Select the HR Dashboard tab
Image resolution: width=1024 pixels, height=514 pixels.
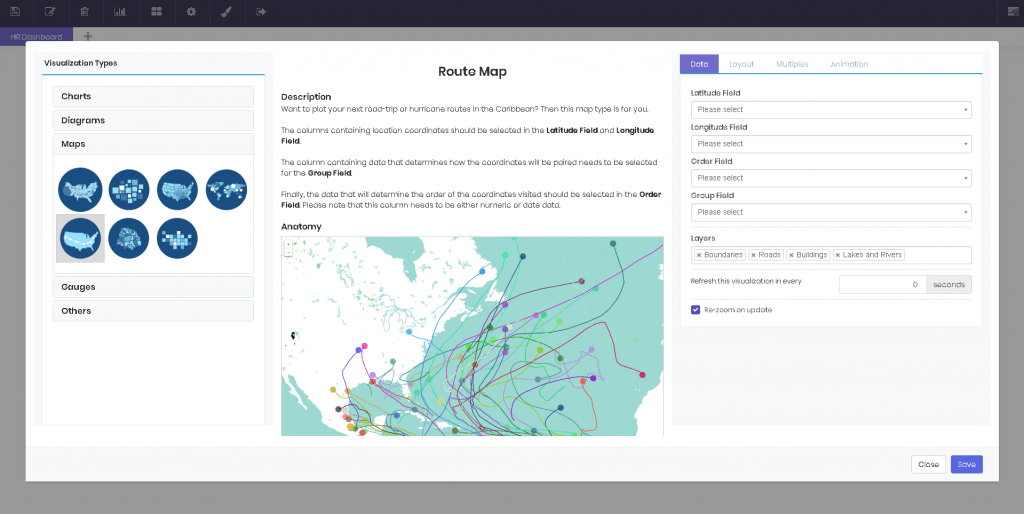37,37
